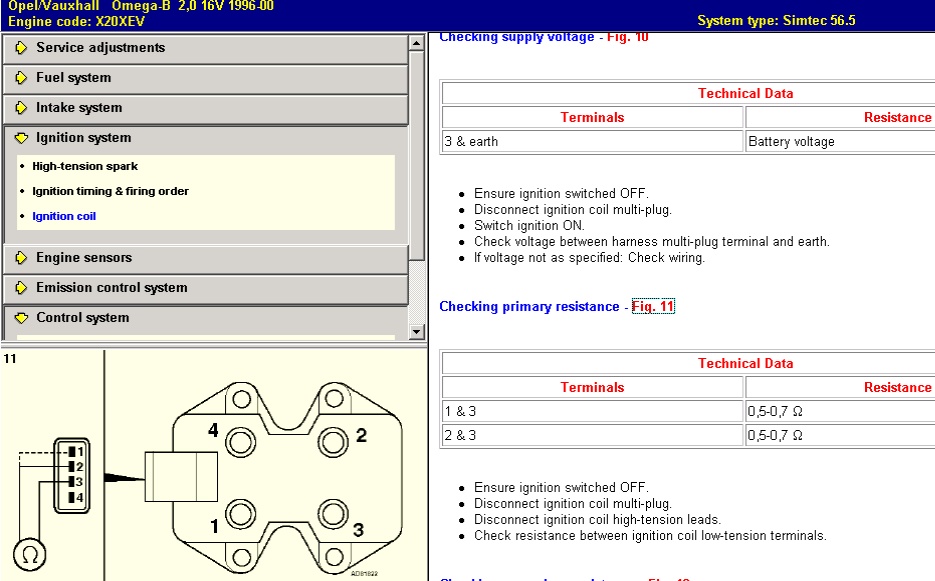Expand the Engine sensors section
The width and height of the screenshot is (935, 581).
[x=205, y=258]
